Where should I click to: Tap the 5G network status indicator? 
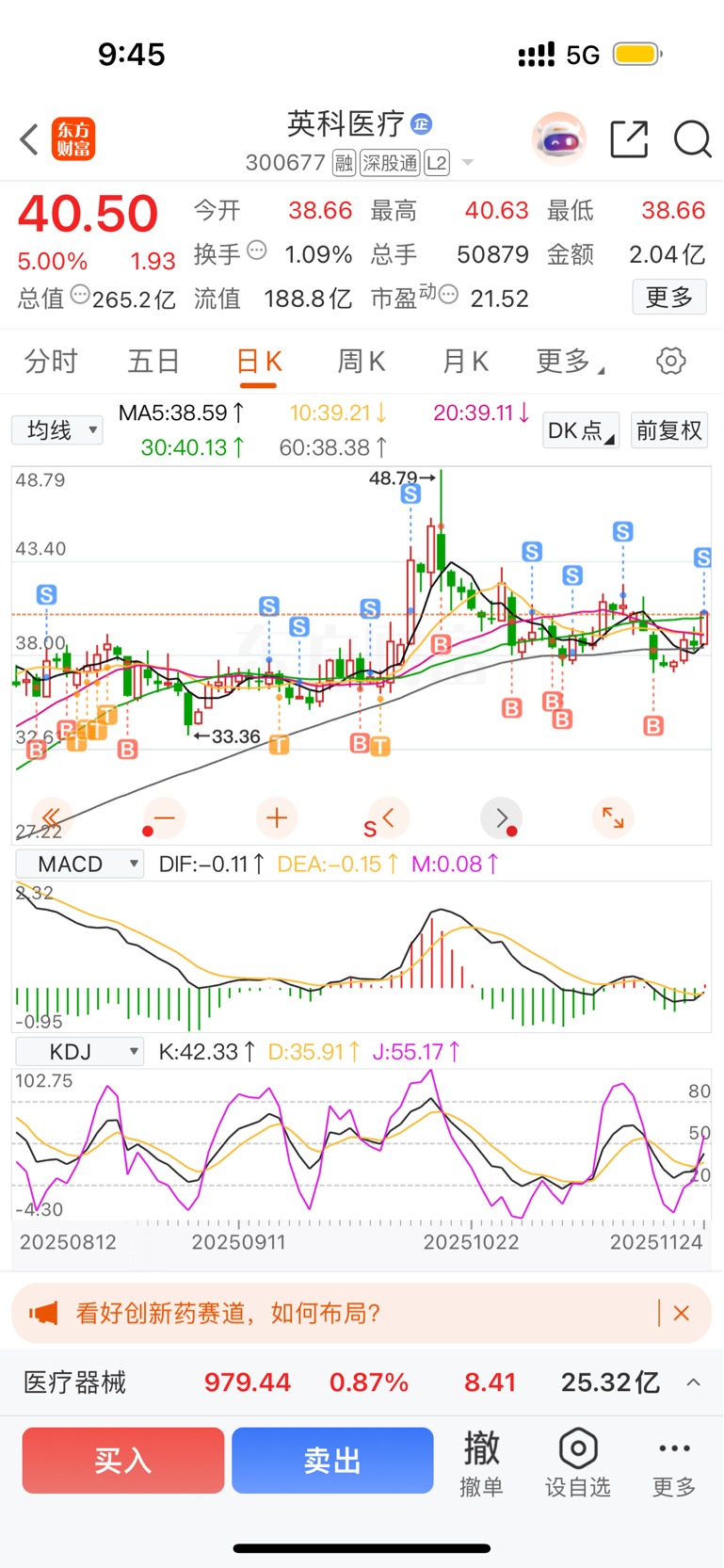coord(583,55)
